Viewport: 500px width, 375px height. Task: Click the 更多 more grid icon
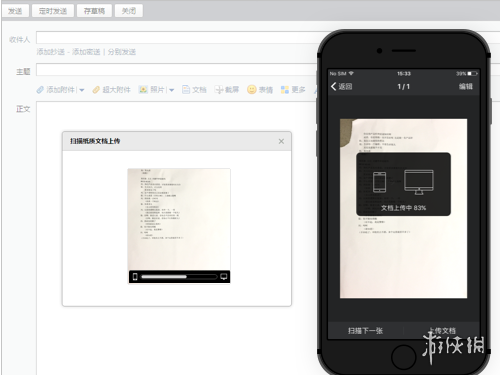tap(285, 89)
